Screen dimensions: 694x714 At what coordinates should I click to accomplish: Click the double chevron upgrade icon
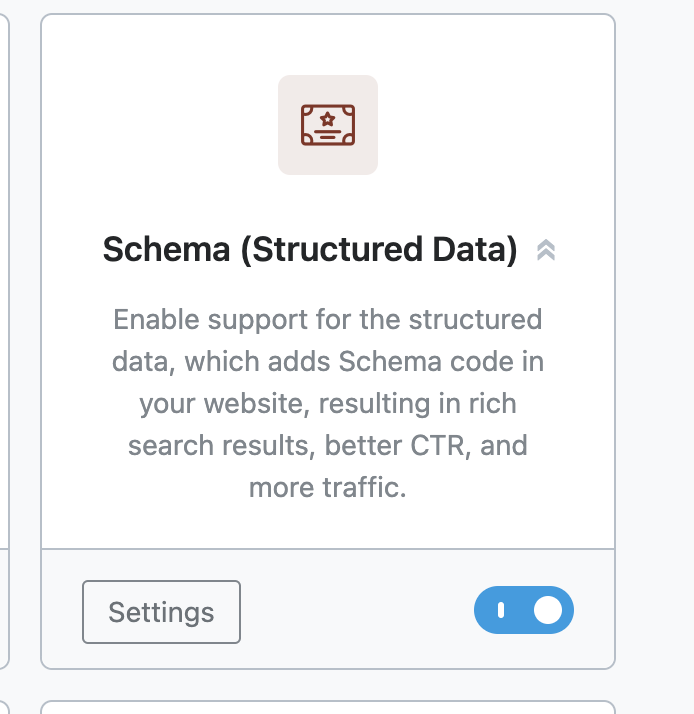tap(546, 250)
